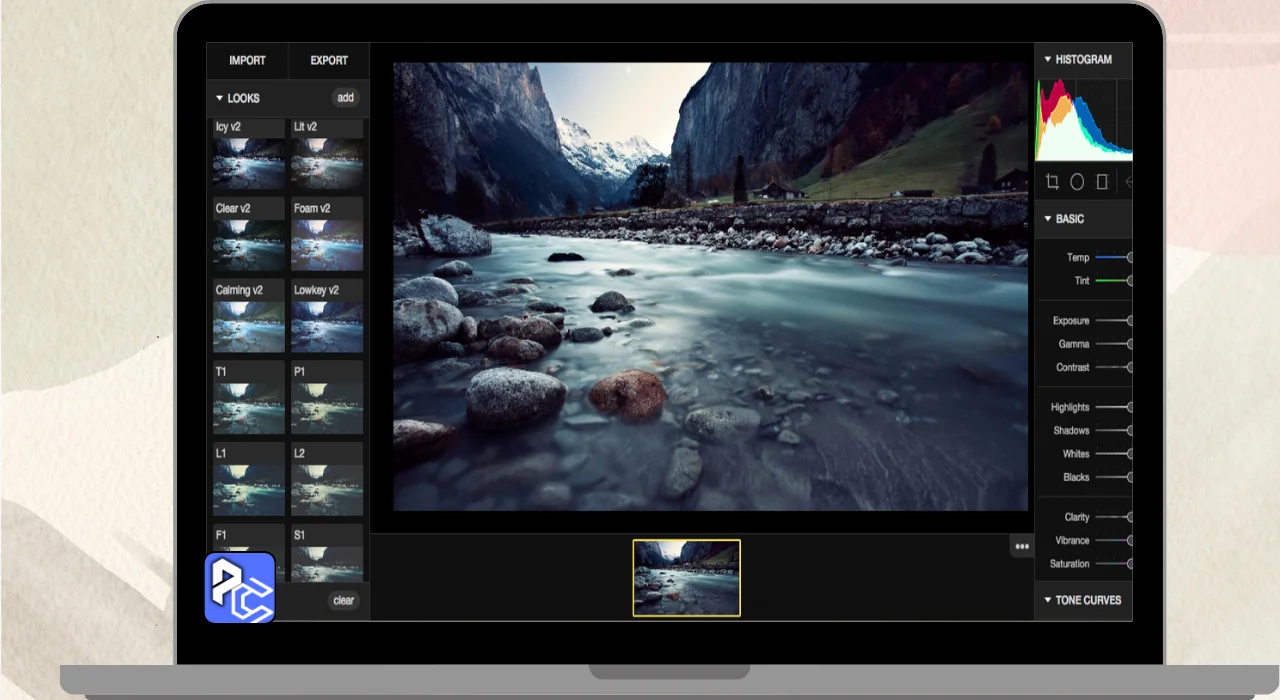Open the Import tab
The image size is (1280, 700).
[x=247, y=61]
